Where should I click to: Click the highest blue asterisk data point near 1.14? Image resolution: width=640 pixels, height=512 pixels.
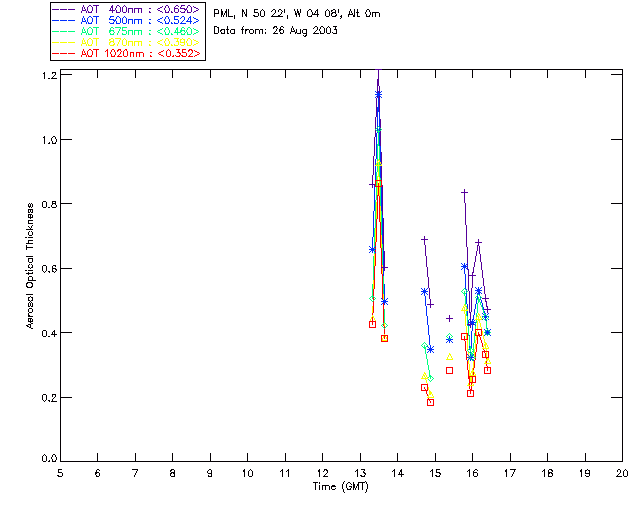(x=378, y=95)
